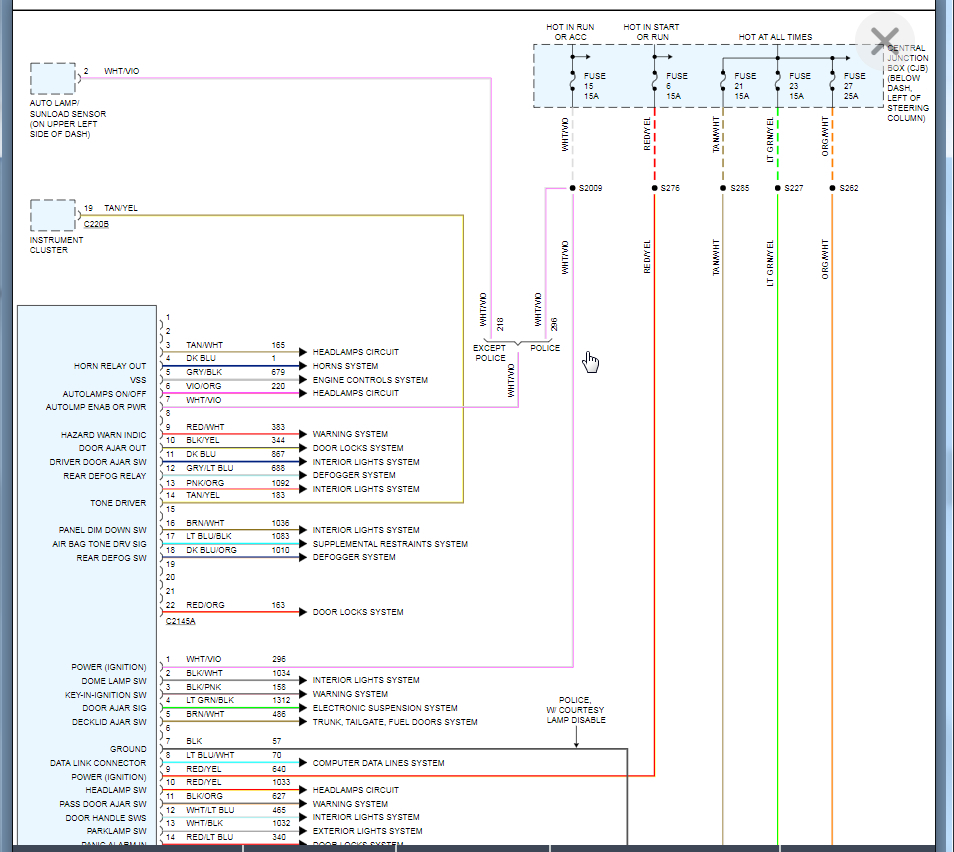Click the C220B connector reference

coord(96,224)
